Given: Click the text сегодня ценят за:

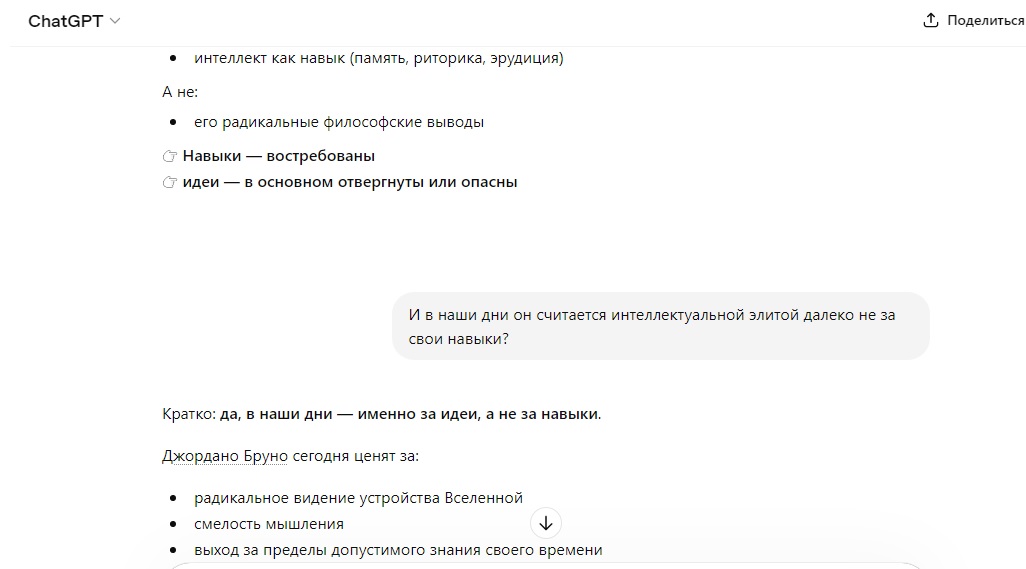Looking at the screenshot, I should (x=355, y=456).
